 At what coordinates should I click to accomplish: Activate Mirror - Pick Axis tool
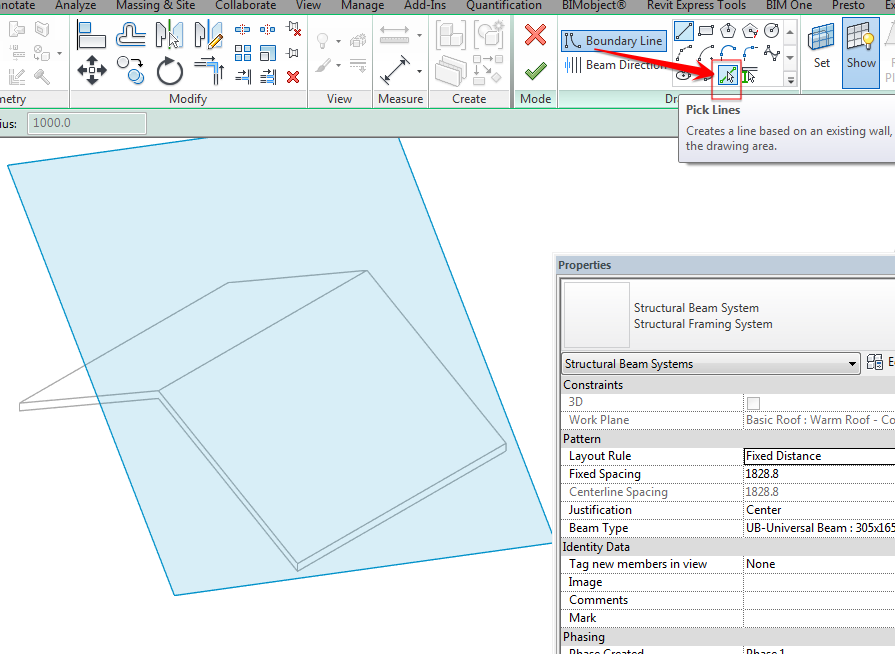coord(170,35)
